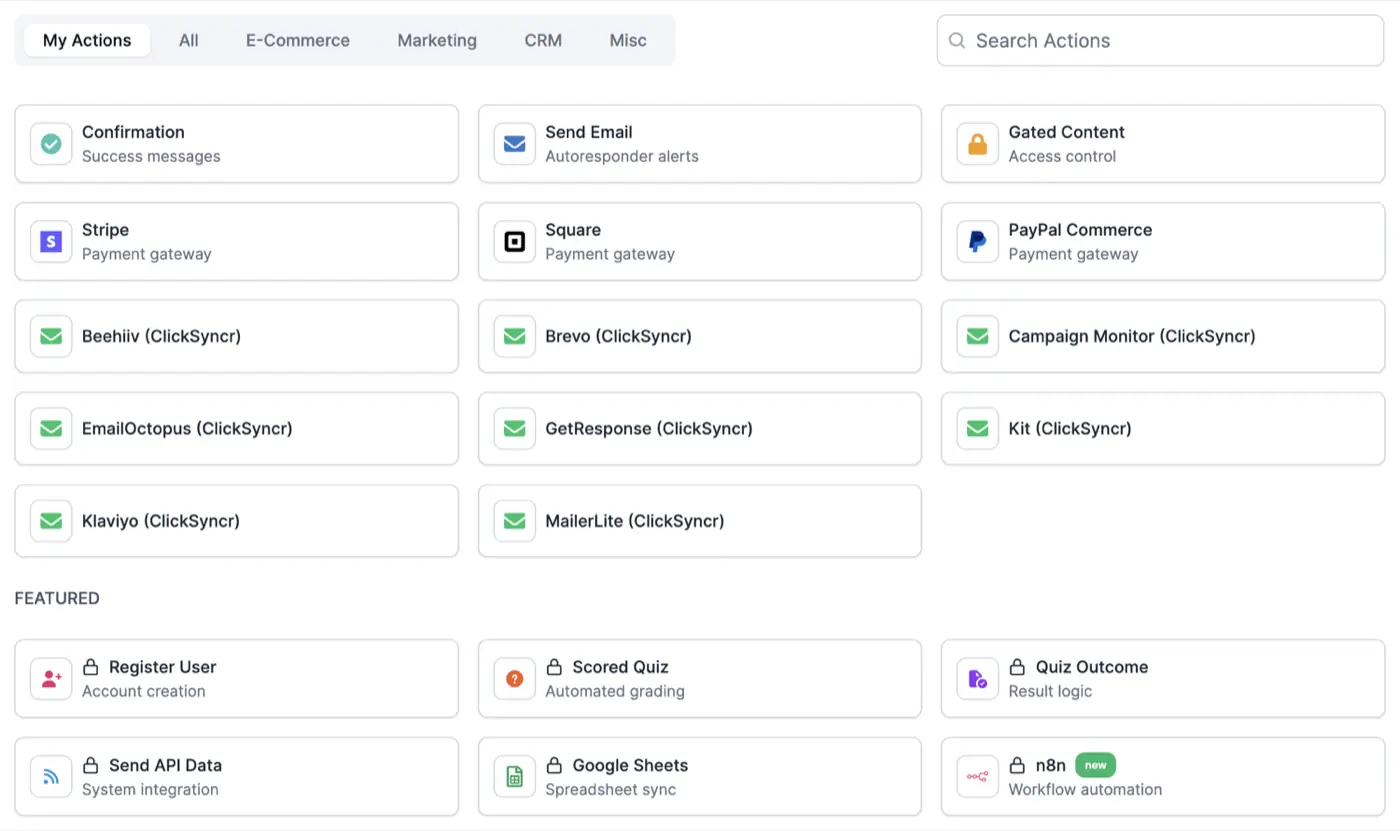
Task: Open the Marketing tab
Action: [437, 41]
